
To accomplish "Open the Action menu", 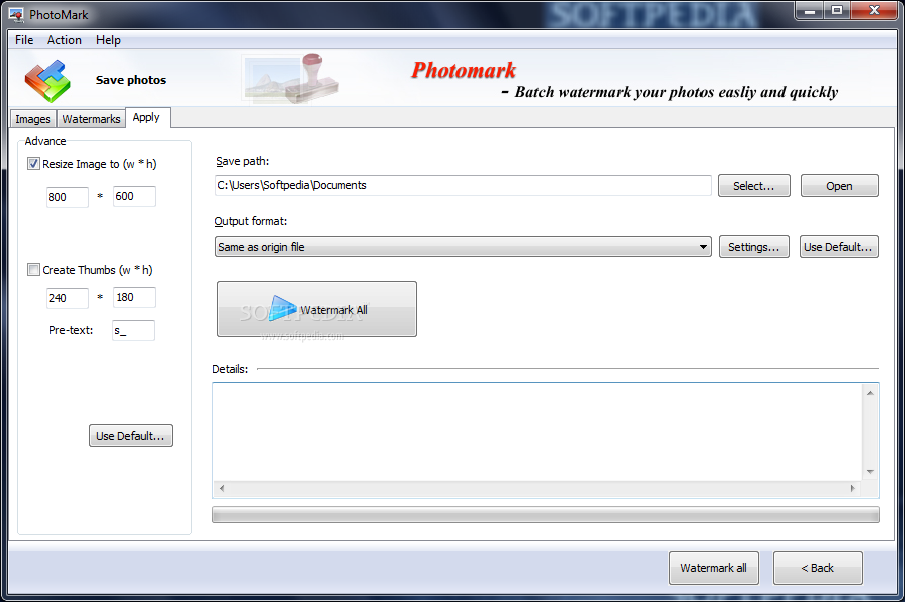I will [64, 40].
